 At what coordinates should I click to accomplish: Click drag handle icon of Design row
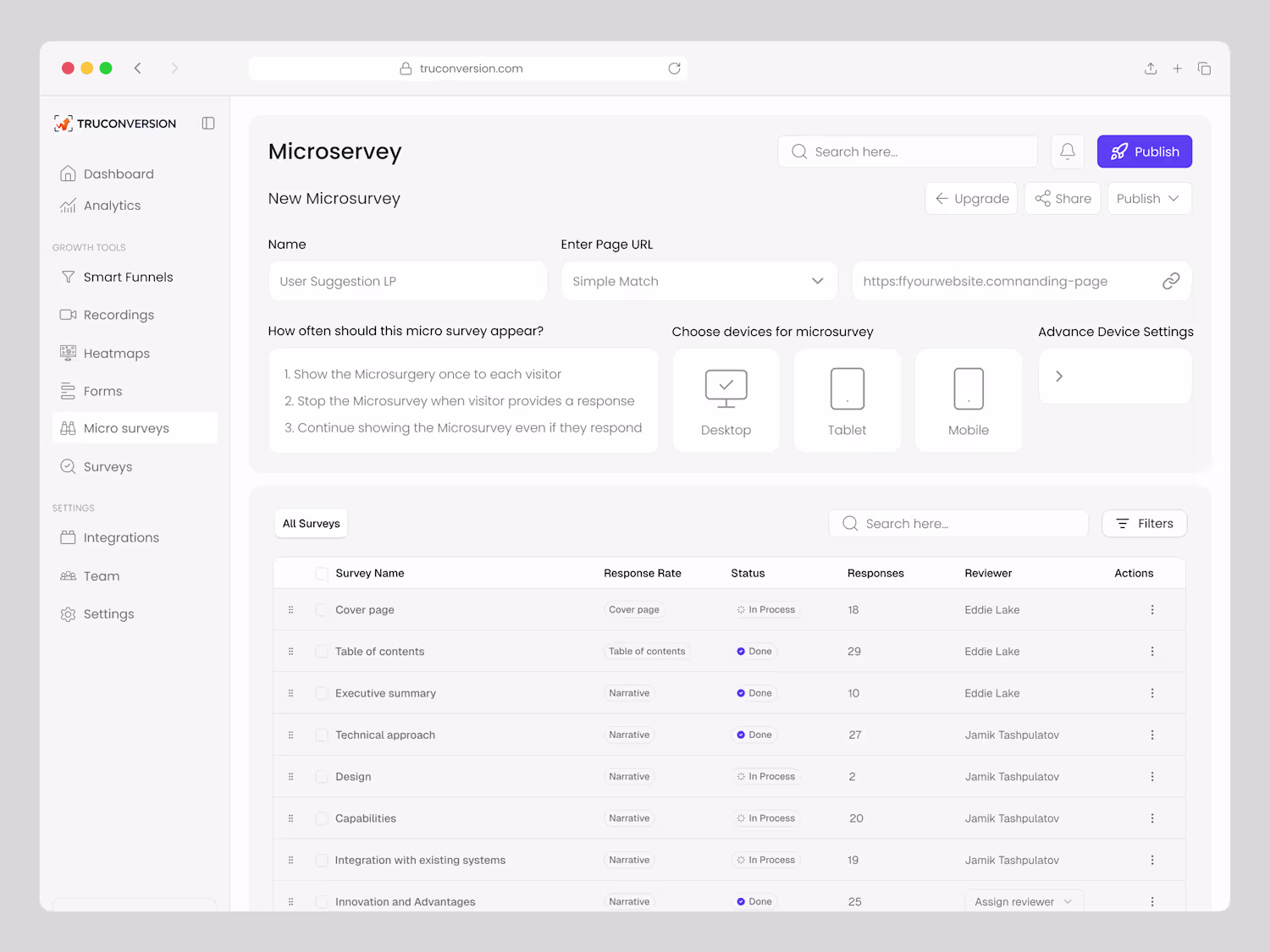tap(291, 777)
